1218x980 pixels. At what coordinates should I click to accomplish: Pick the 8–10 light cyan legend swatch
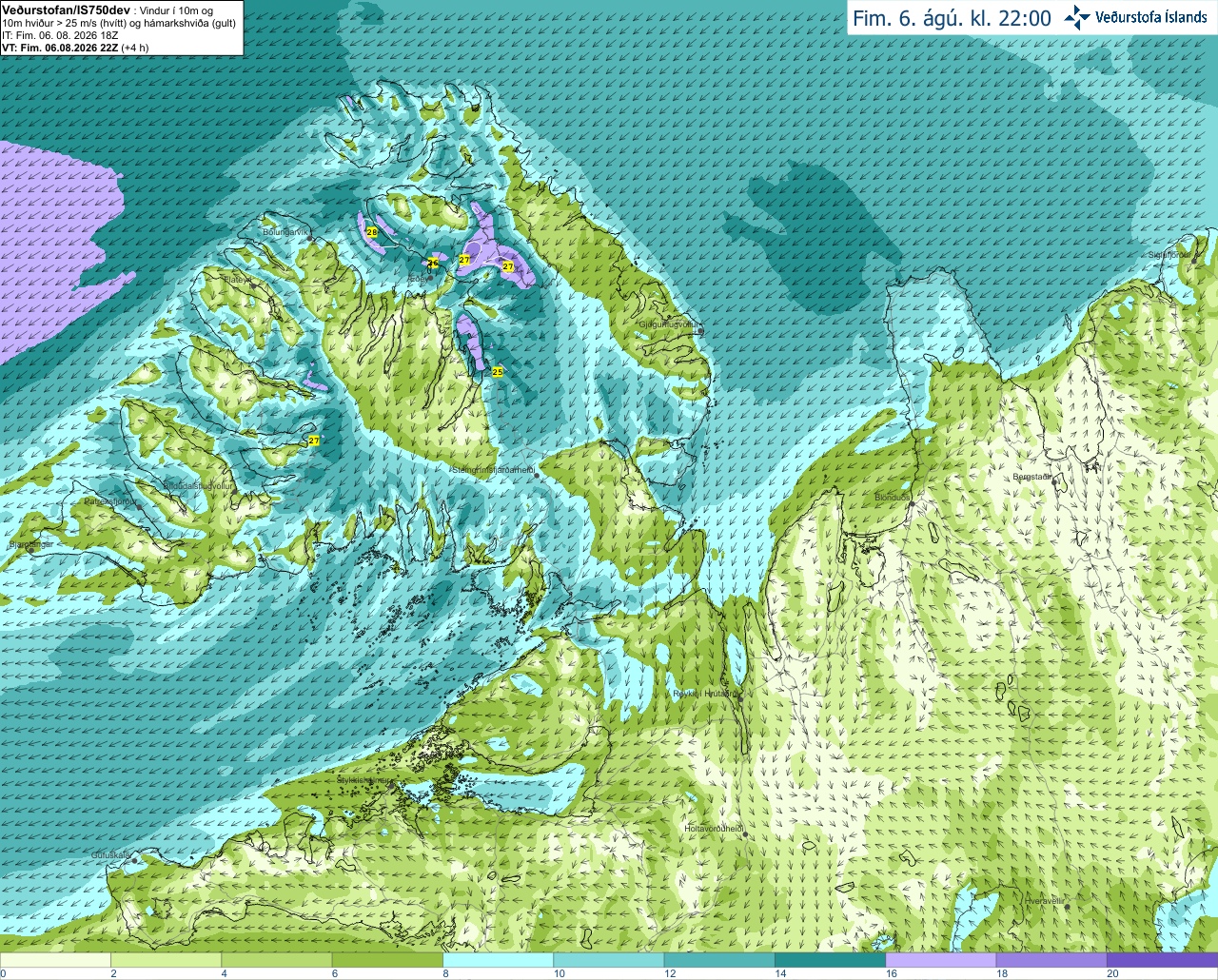[x=498, y=960]
